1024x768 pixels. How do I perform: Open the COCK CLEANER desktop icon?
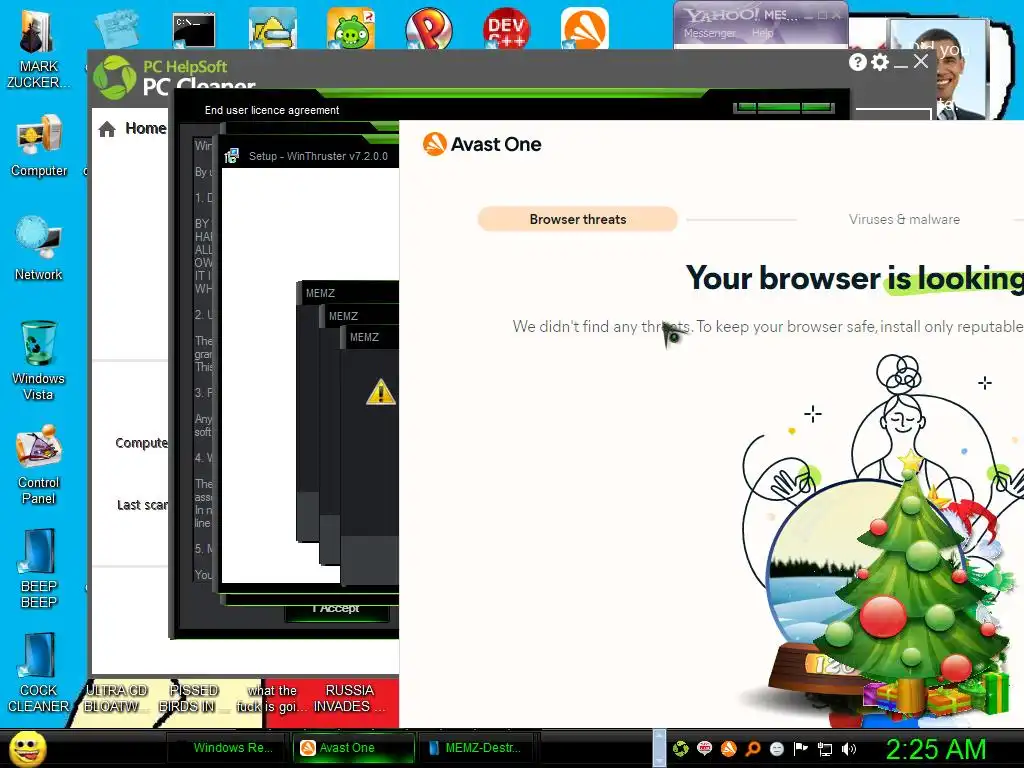coord(39,673)
